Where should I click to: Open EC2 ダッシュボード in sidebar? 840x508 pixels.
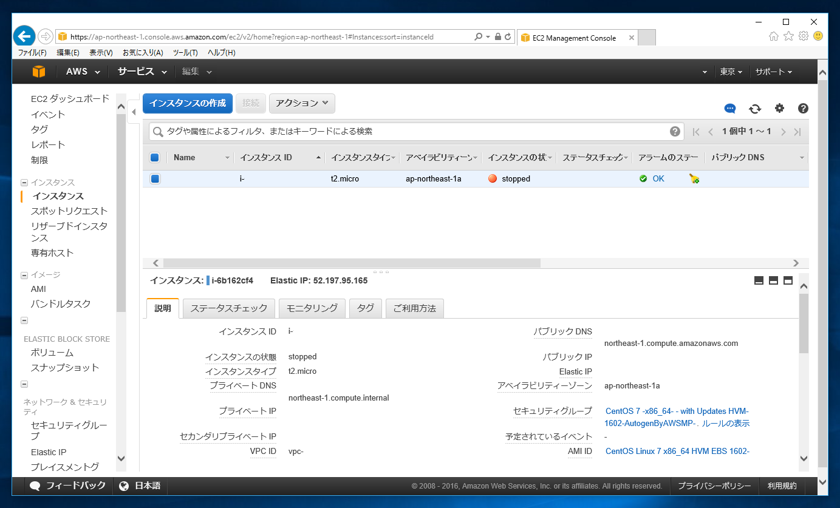[70, 99]
